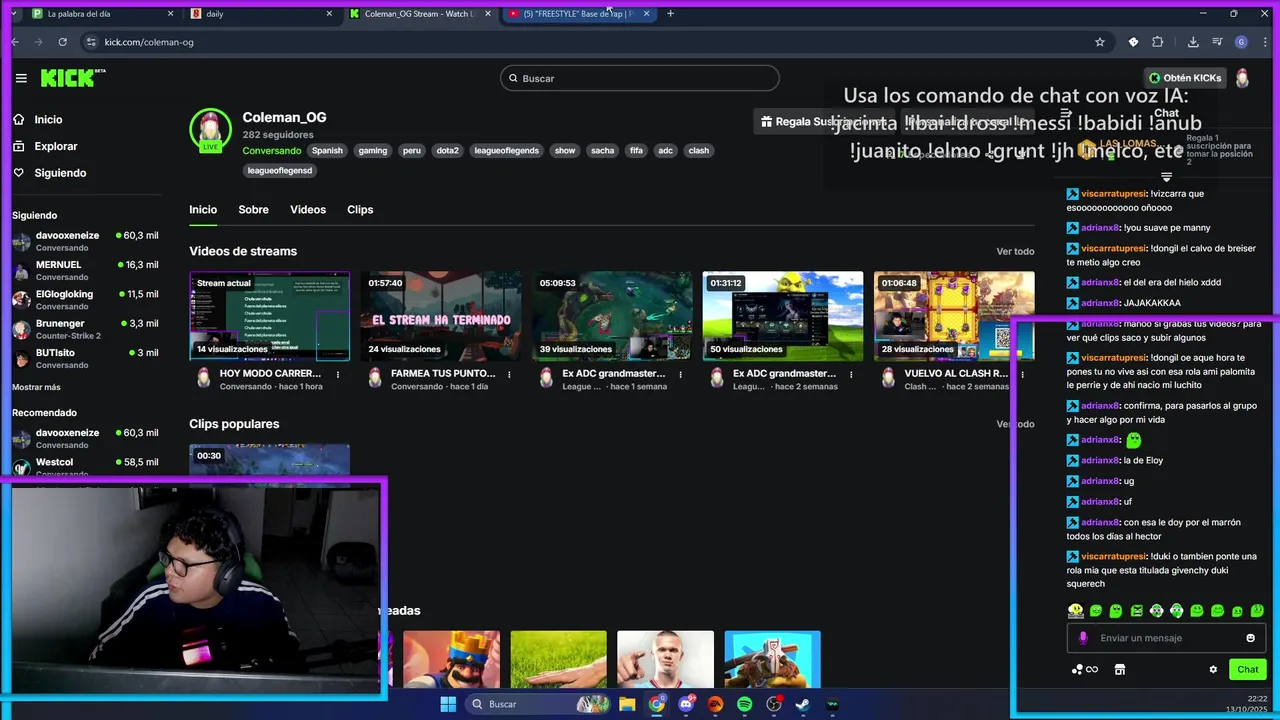Open the hamburger menu beside the KICK logo
The height and width of the screenshot is (720, 1280).
point(21,78)
